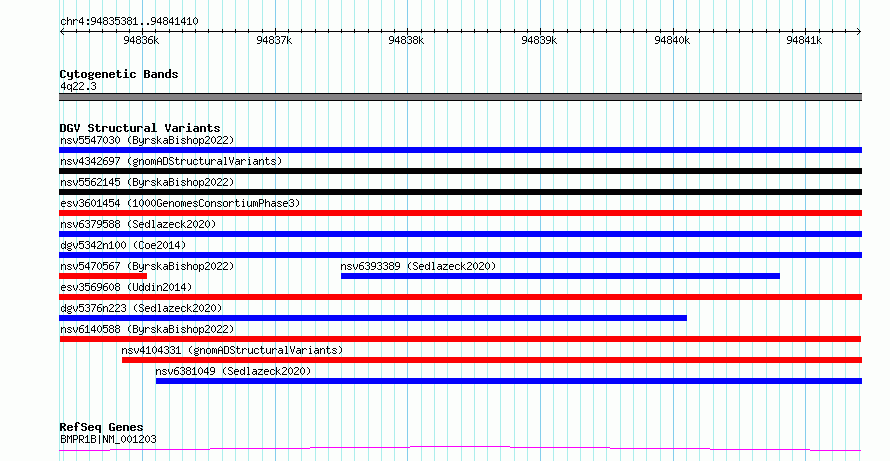Select the blue bar under nsv5547030
The width and height of the screenshot is (890, 461).
(x=460, y=150)
